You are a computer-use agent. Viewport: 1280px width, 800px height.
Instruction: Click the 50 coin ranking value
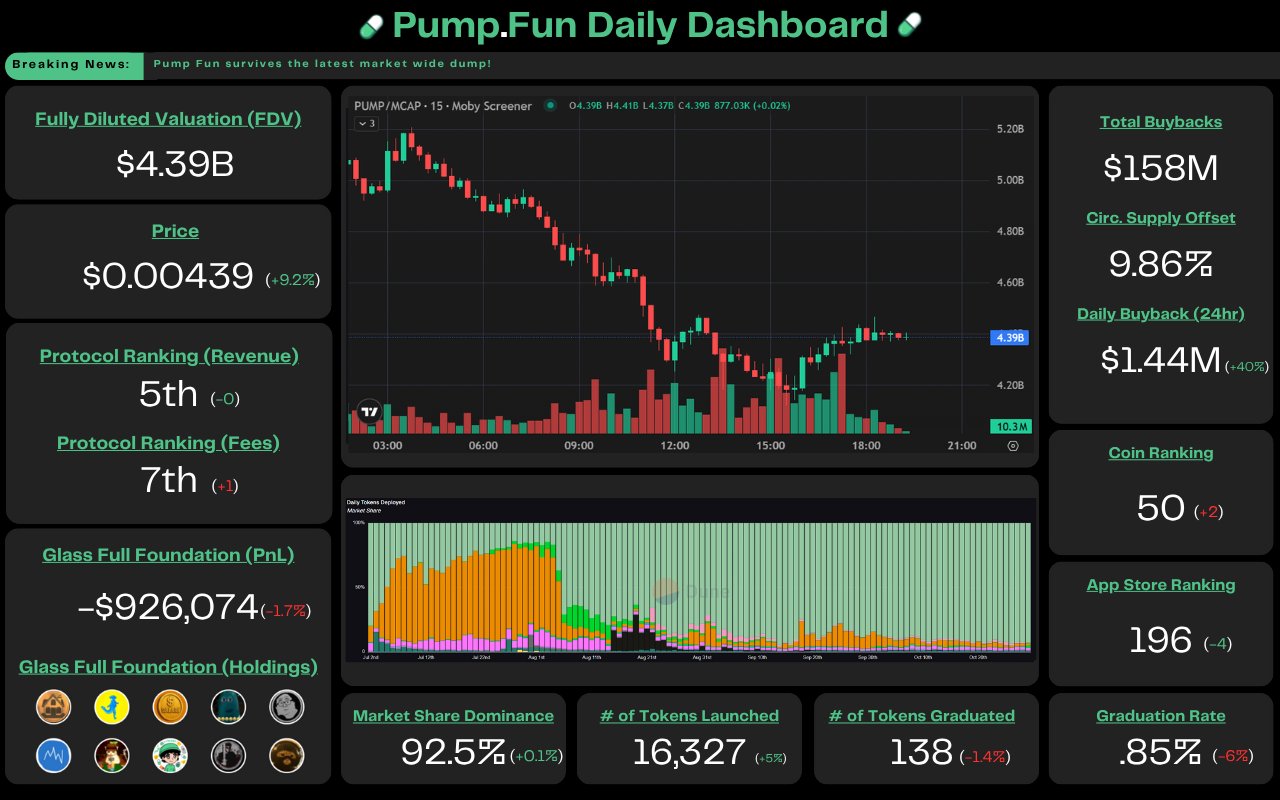[1161, 508]
